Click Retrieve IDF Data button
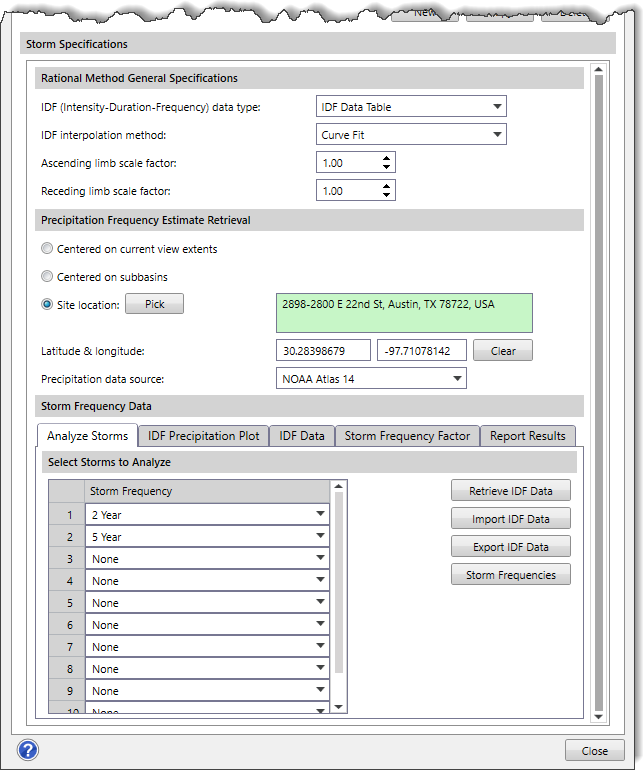The image size is (643, 770). click(511, 491)
